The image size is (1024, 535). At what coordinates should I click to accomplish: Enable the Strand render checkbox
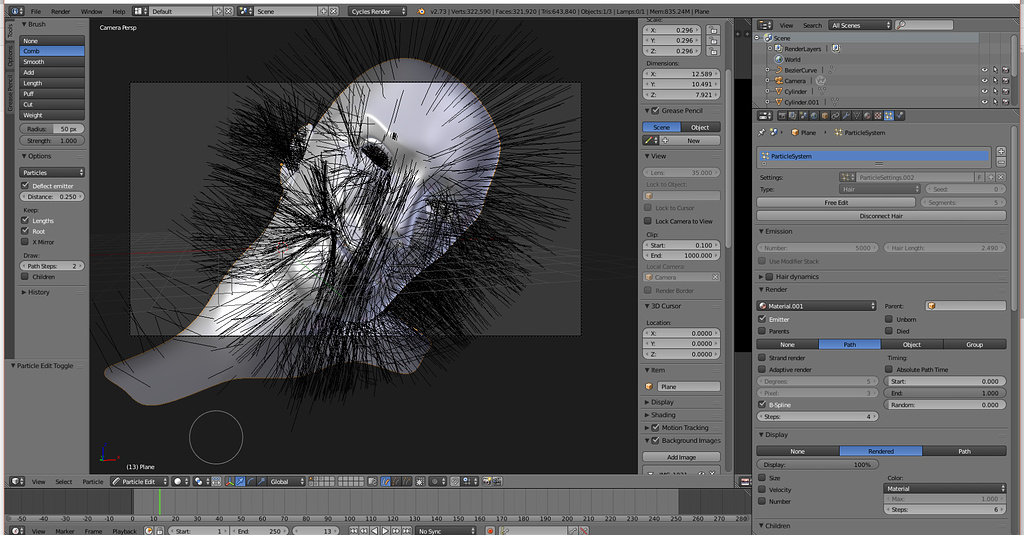[761, 357]
